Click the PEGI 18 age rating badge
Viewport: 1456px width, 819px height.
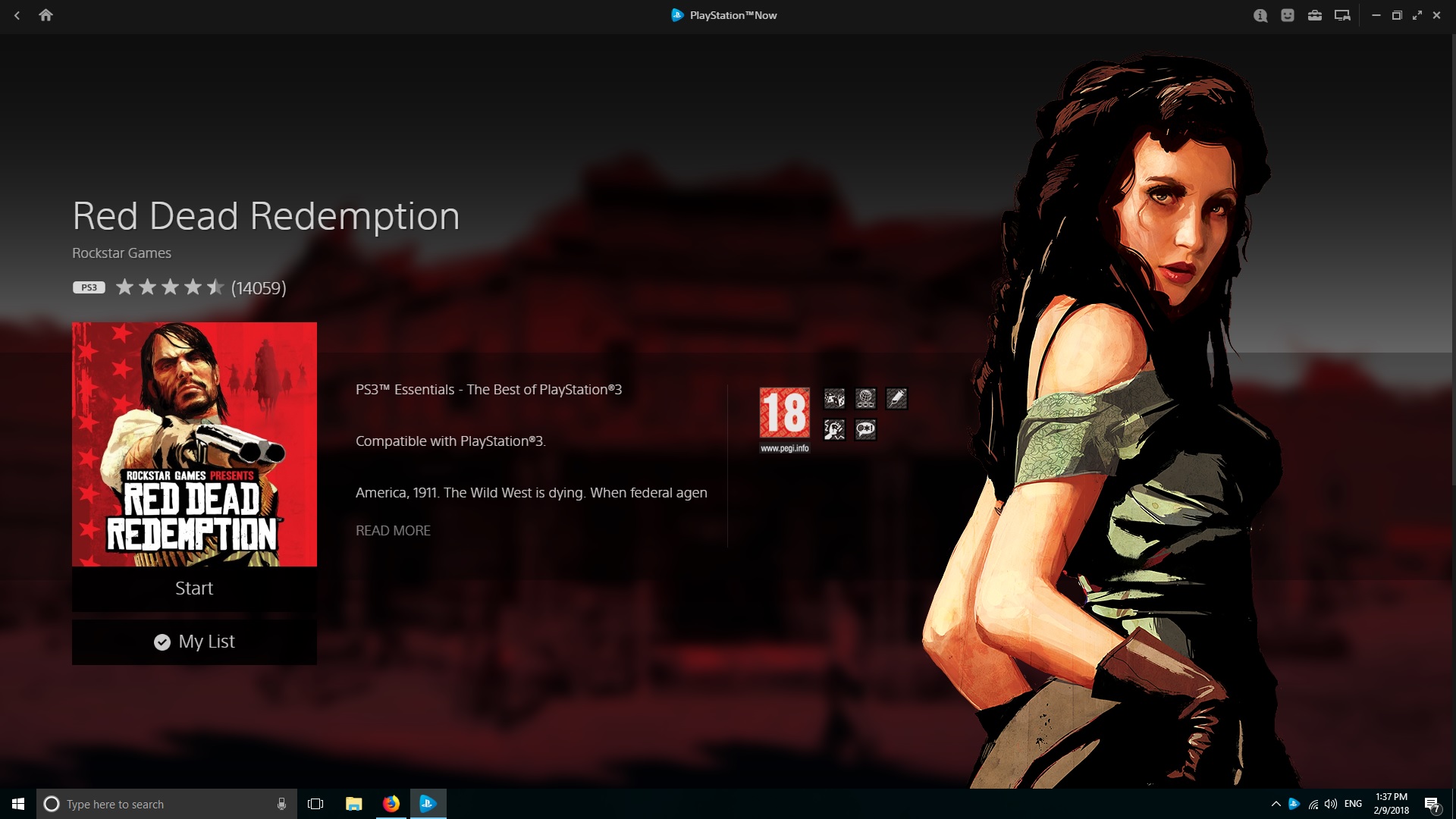pyautogui.click(x=784, y=413)
